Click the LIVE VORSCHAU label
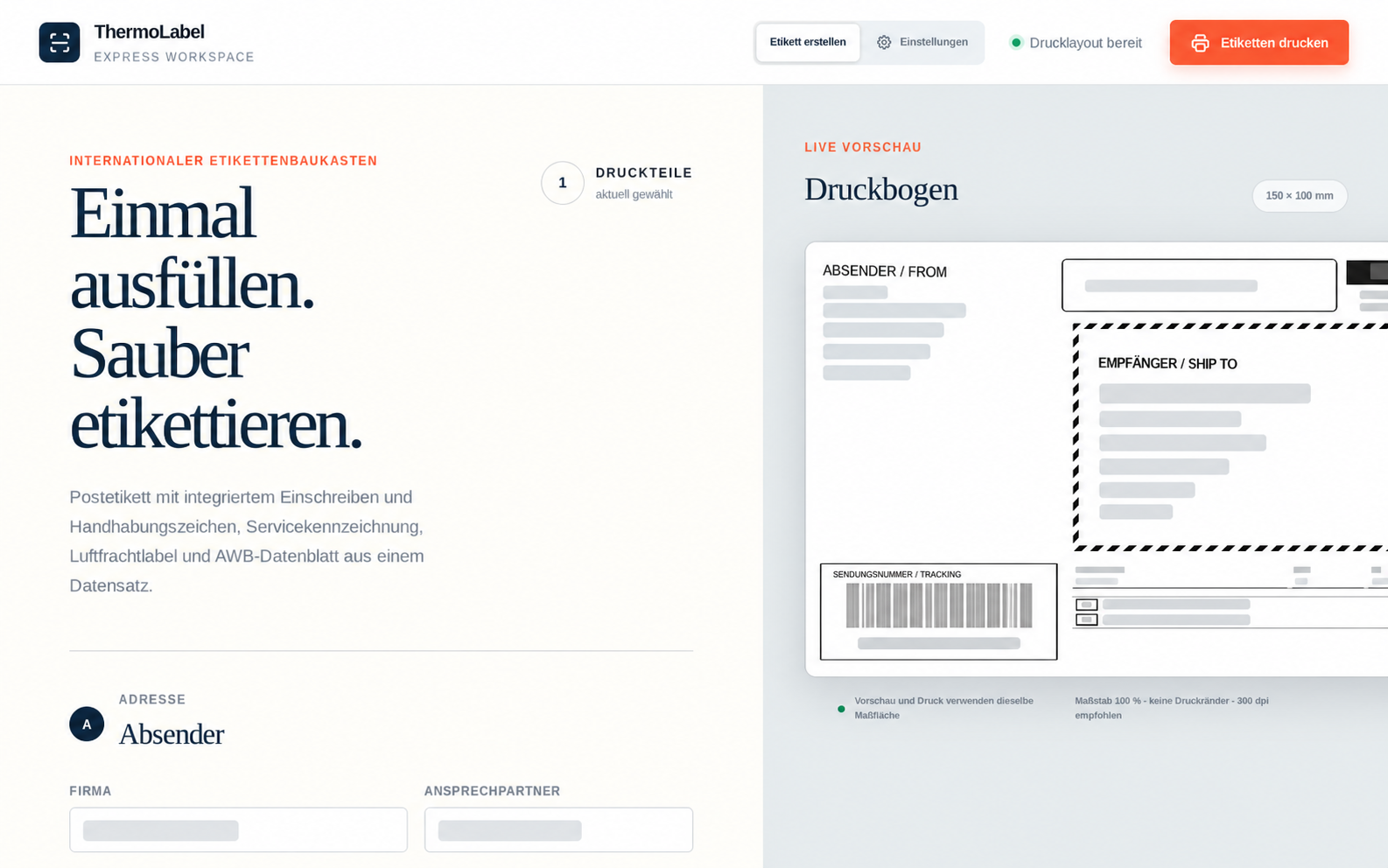 (863, 147)
